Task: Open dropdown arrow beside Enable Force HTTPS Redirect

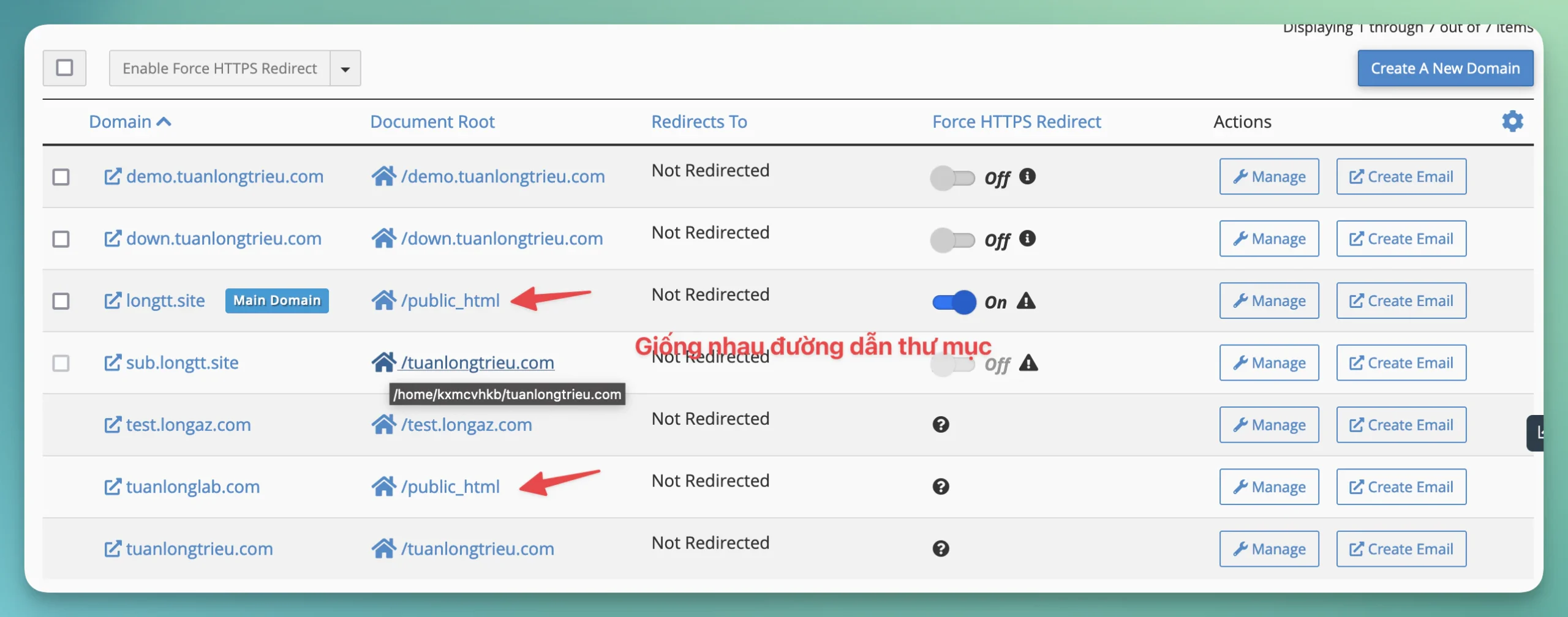Action: (x=345, y=69)
